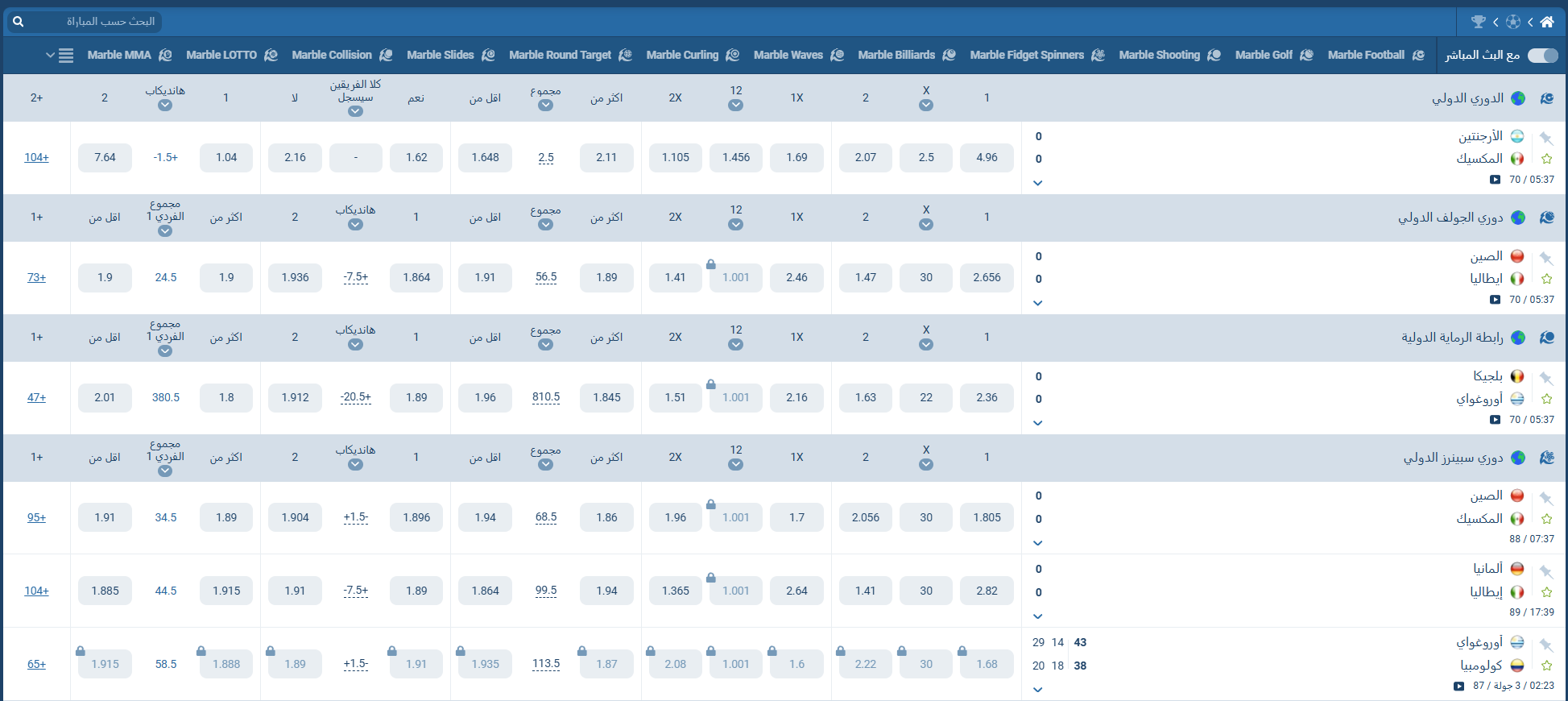Open 73+ more markets link

pyautogui.click(x=36, y=277)
